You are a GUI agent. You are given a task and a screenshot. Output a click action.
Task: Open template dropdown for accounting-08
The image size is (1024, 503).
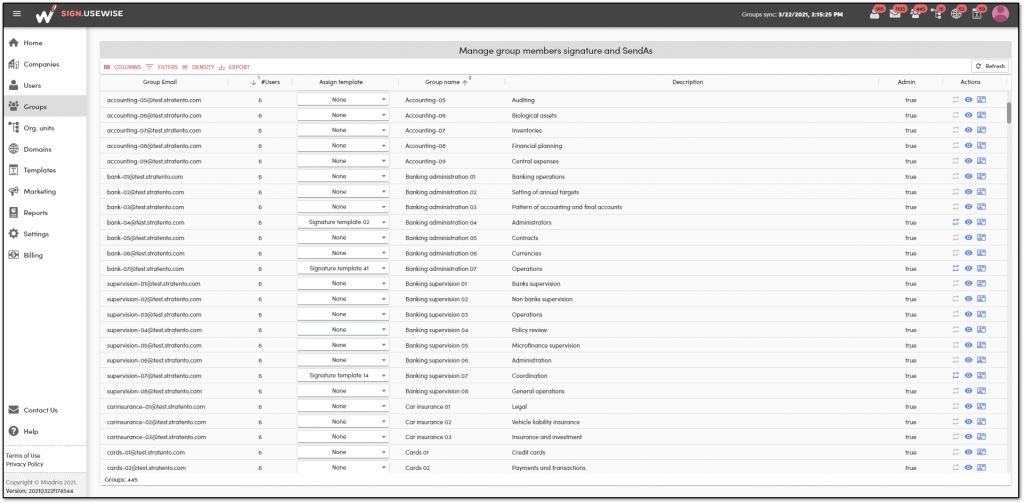[x=343, y=146]
